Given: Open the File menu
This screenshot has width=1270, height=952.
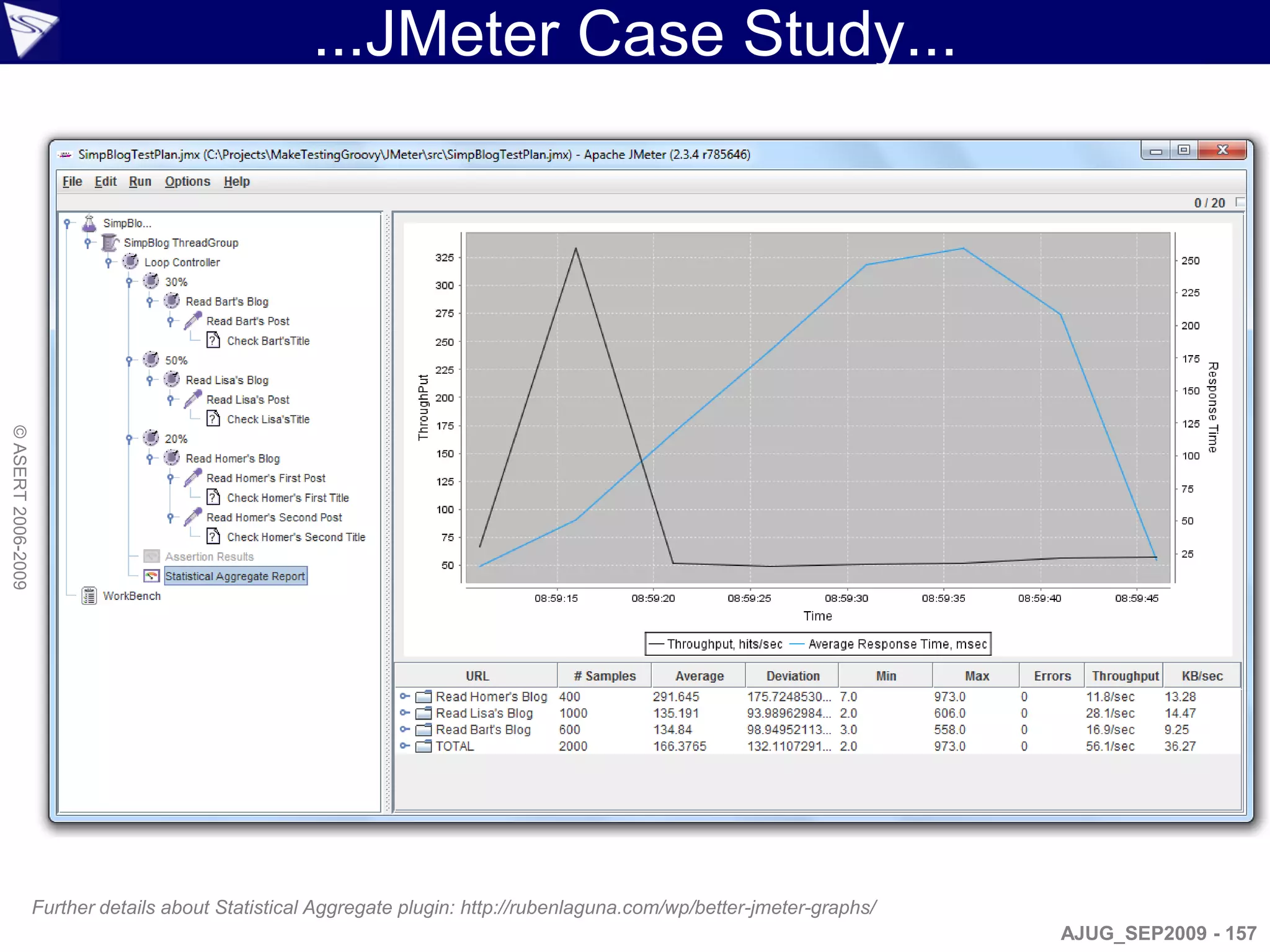Looking at the screenshot, I should click(72, 182).
